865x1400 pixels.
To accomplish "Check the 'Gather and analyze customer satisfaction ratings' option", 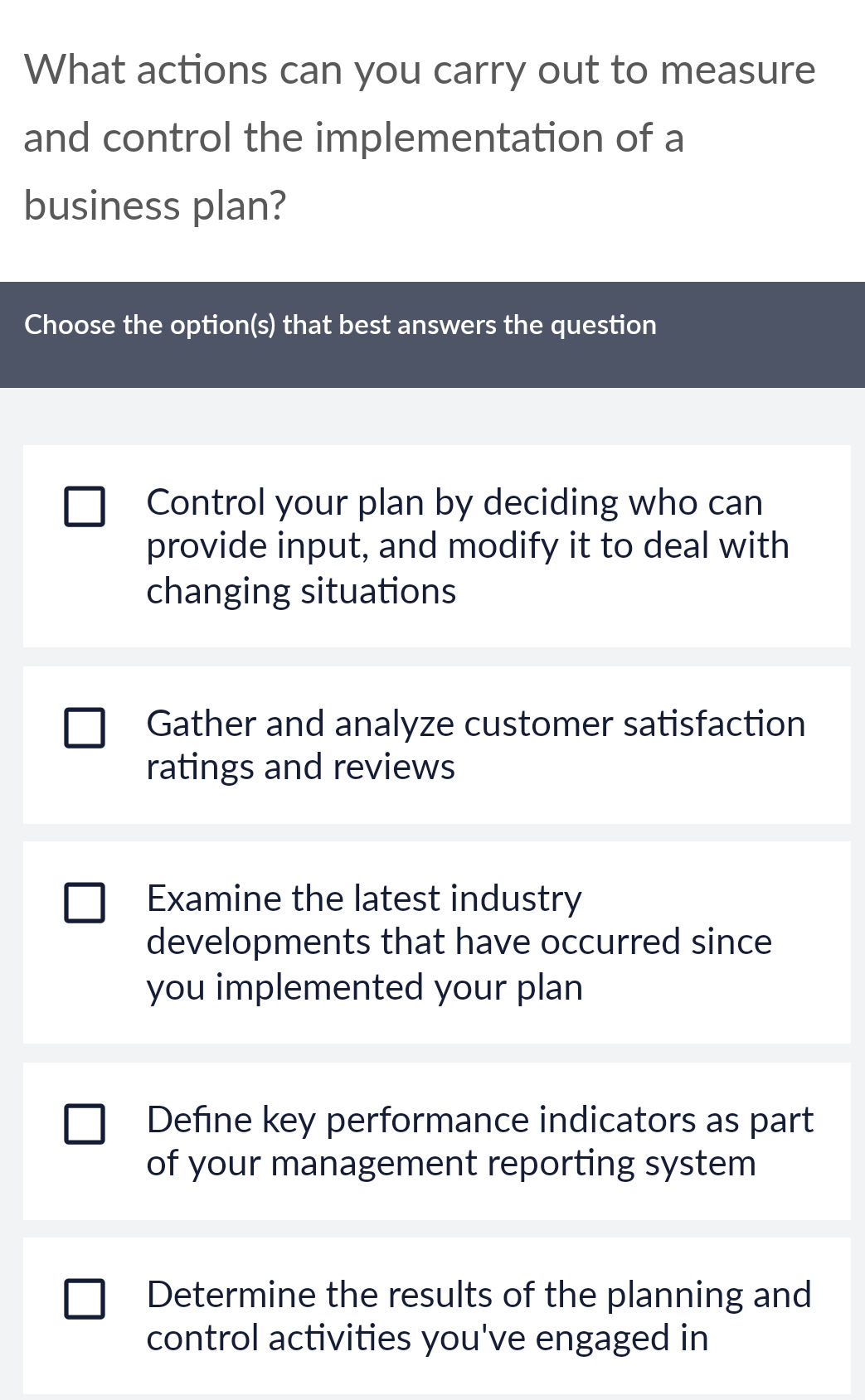I will click(x=85, y=729).
